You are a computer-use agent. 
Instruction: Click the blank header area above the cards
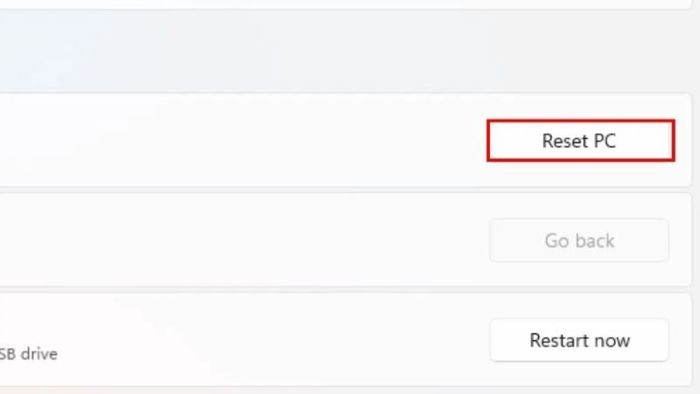(x=346, y=51)
